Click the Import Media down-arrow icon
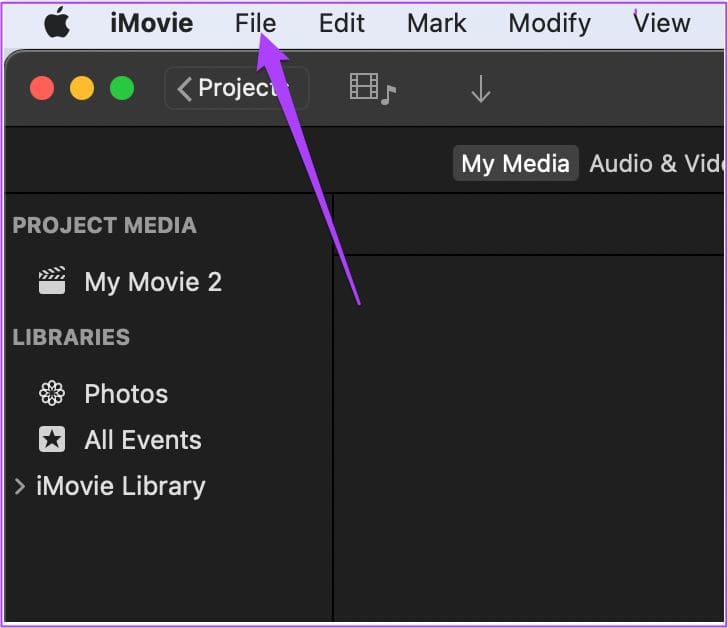Viewport: 728px width, 628px height. click(481, 89)
